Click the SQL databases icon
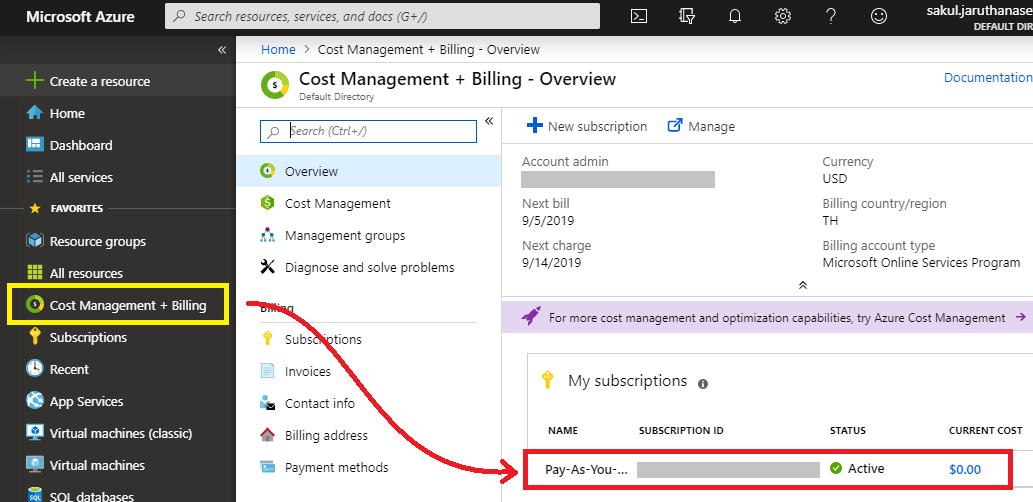 pyautogui.click(x=34, y=495)
